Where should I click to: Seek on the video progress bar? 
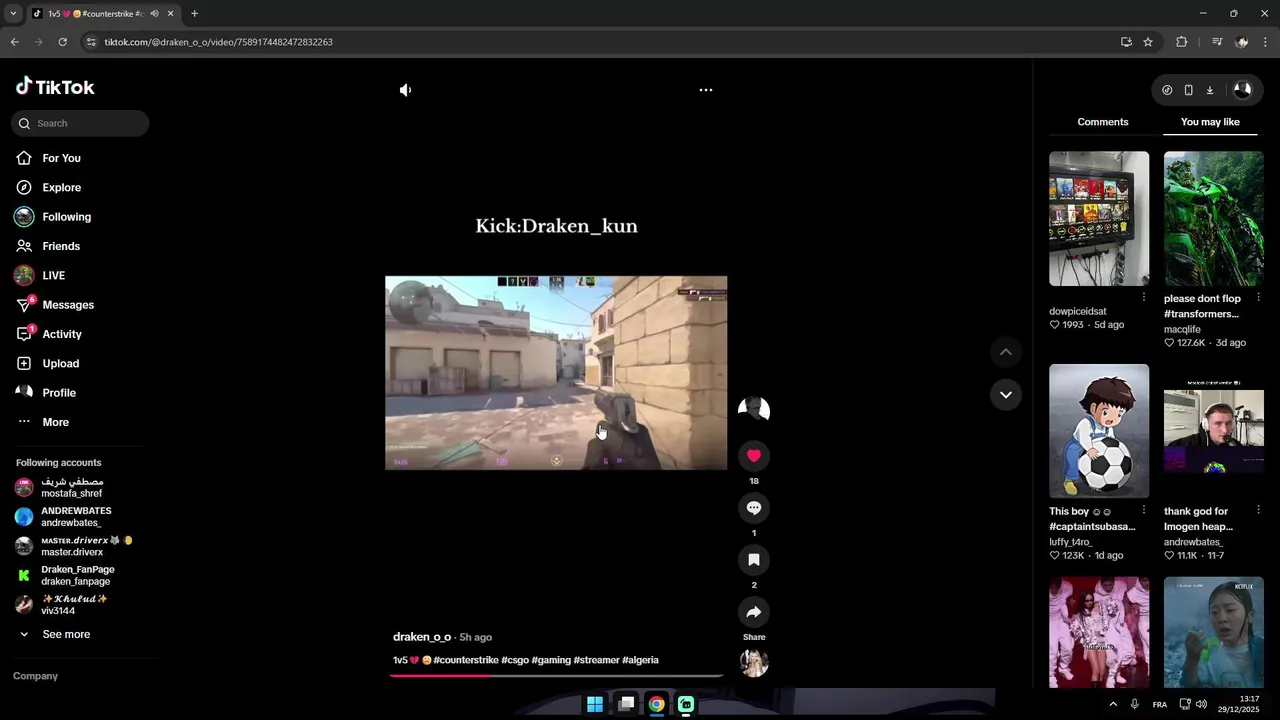coord(556,675)
